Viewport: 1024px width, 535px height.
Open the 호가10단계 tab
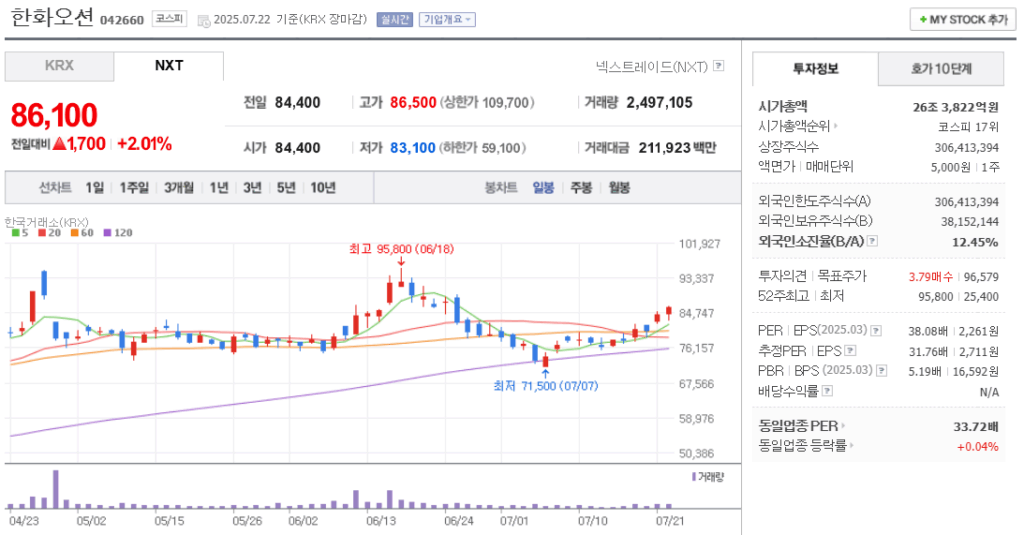[x=941, y=69]
